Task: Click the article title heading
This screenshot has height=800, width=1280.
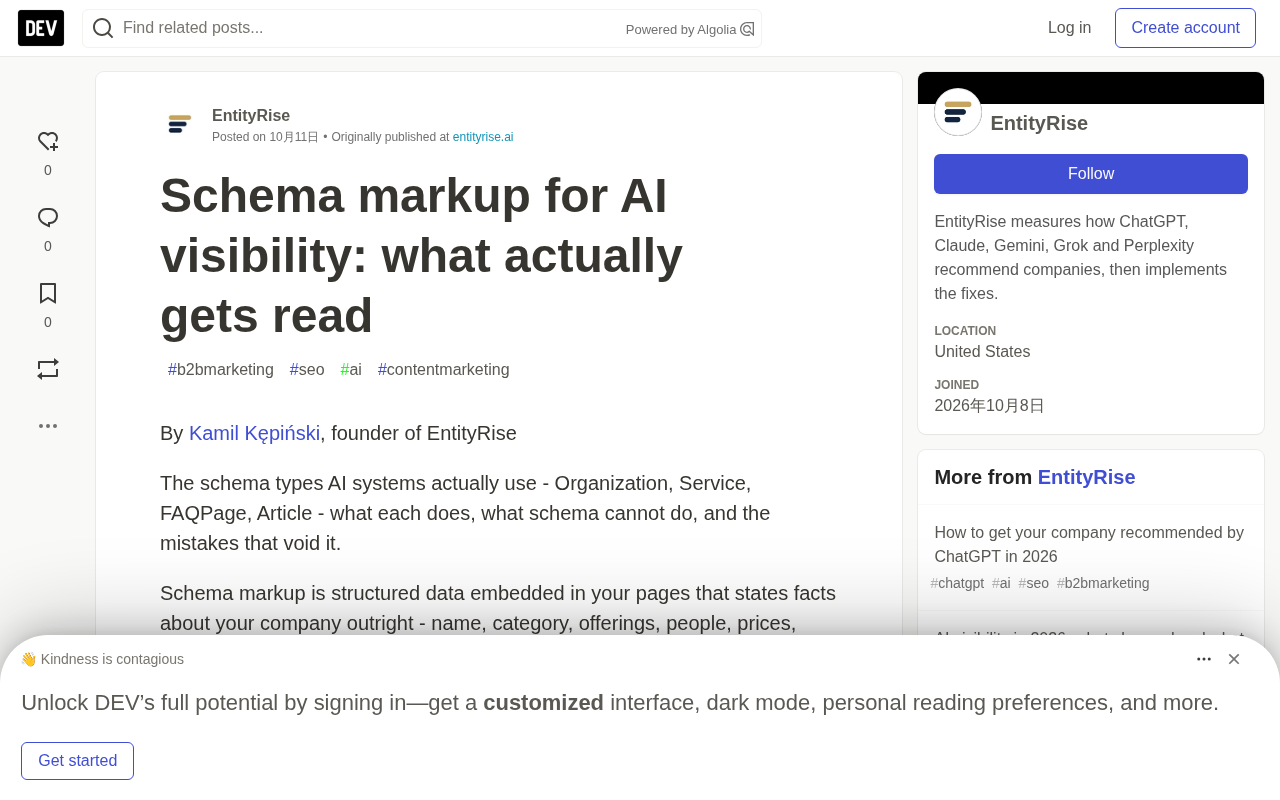Action: click(x=421, y=255)
